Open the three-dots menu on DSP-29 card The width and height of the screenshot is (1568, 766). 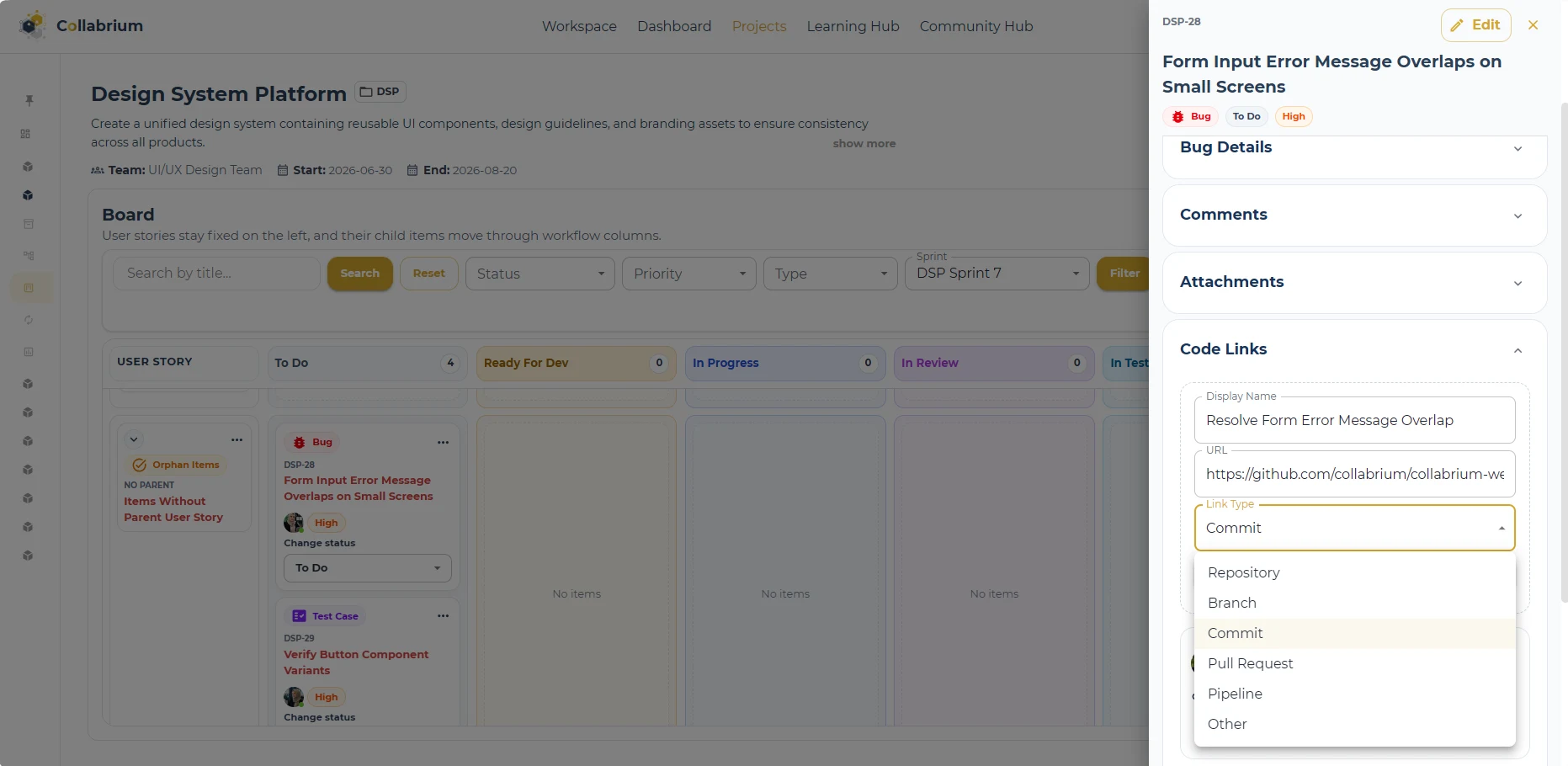point(444,616)
